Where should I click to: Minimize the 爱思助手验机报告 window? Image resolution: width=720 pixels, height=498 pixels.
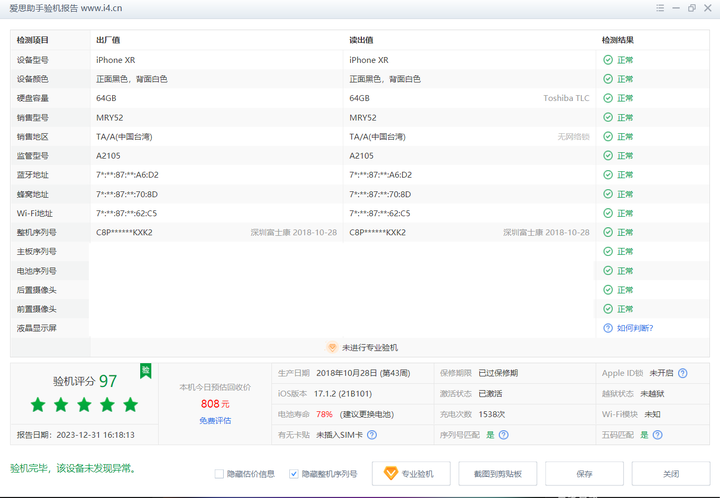coord(676,8)
